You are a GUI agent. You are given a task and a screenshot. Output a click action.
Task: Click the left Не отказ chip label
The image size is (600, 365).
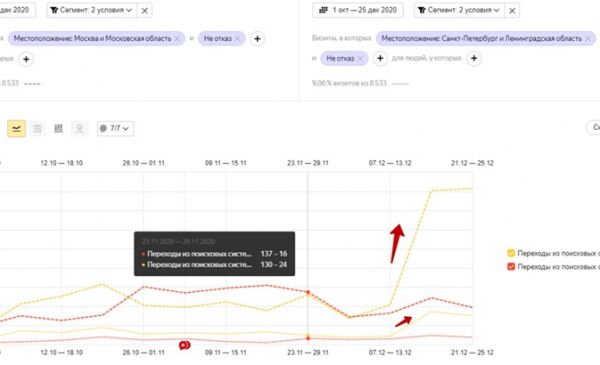click(217, 39)
